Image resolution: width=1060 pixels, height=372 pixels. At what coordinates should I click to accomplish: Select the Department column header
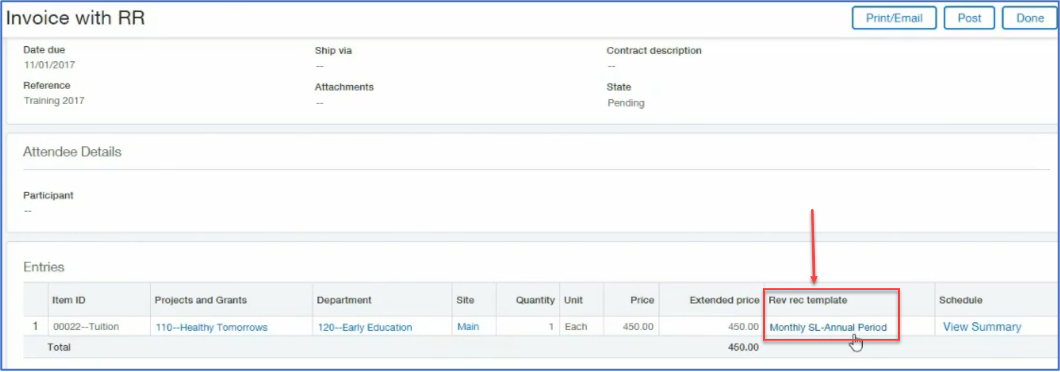point(382,300)
